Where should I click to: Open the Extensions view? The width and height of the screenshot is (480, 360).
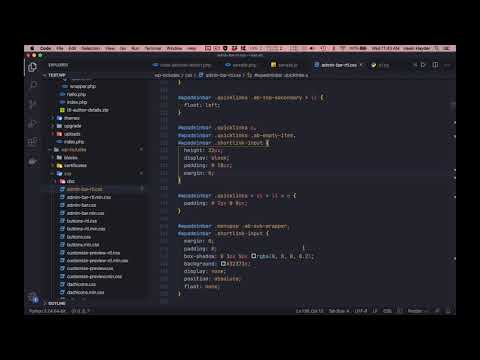tap(32, 142)
